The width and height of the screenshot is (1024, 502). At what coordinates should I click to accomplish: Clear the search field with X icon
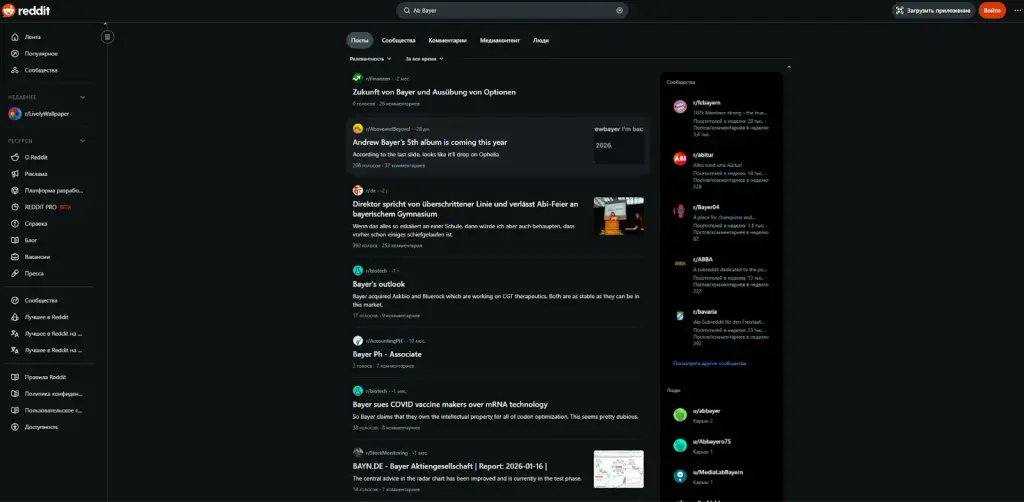[619, 10]
